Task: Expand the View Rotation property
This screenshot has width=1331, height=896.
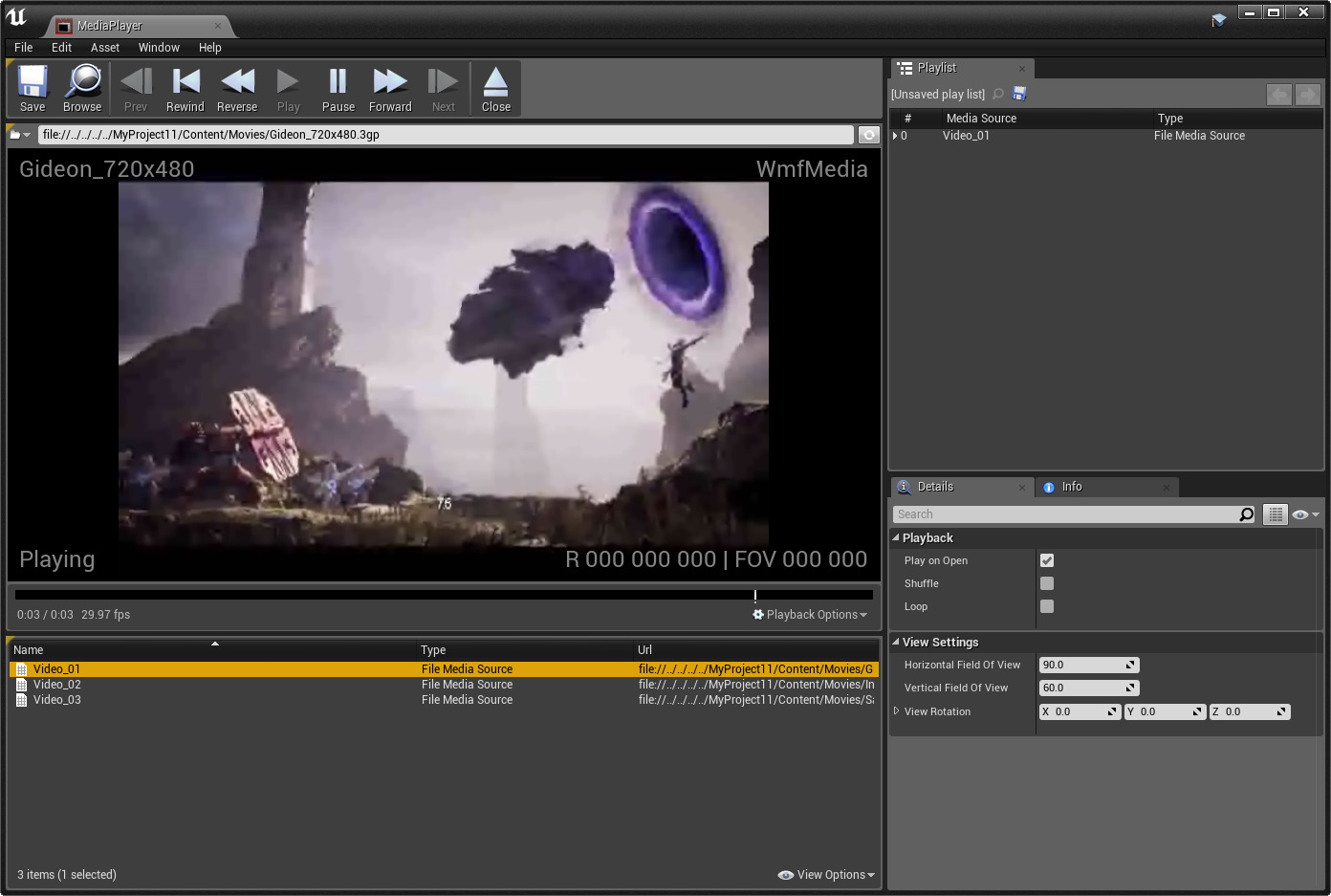Action: [897, 711]
